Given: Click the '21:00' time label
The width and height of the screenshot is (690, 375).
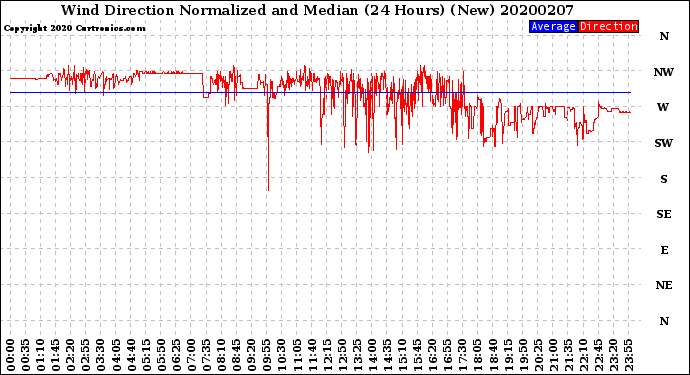Looking at the screenshot, I should coord(553,355).
